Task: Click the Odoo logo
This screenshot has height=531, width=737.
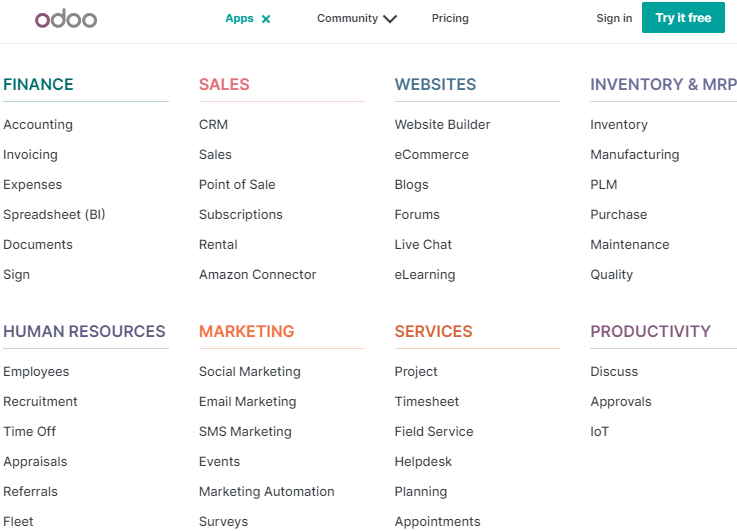Action: [x=66, y=19]
